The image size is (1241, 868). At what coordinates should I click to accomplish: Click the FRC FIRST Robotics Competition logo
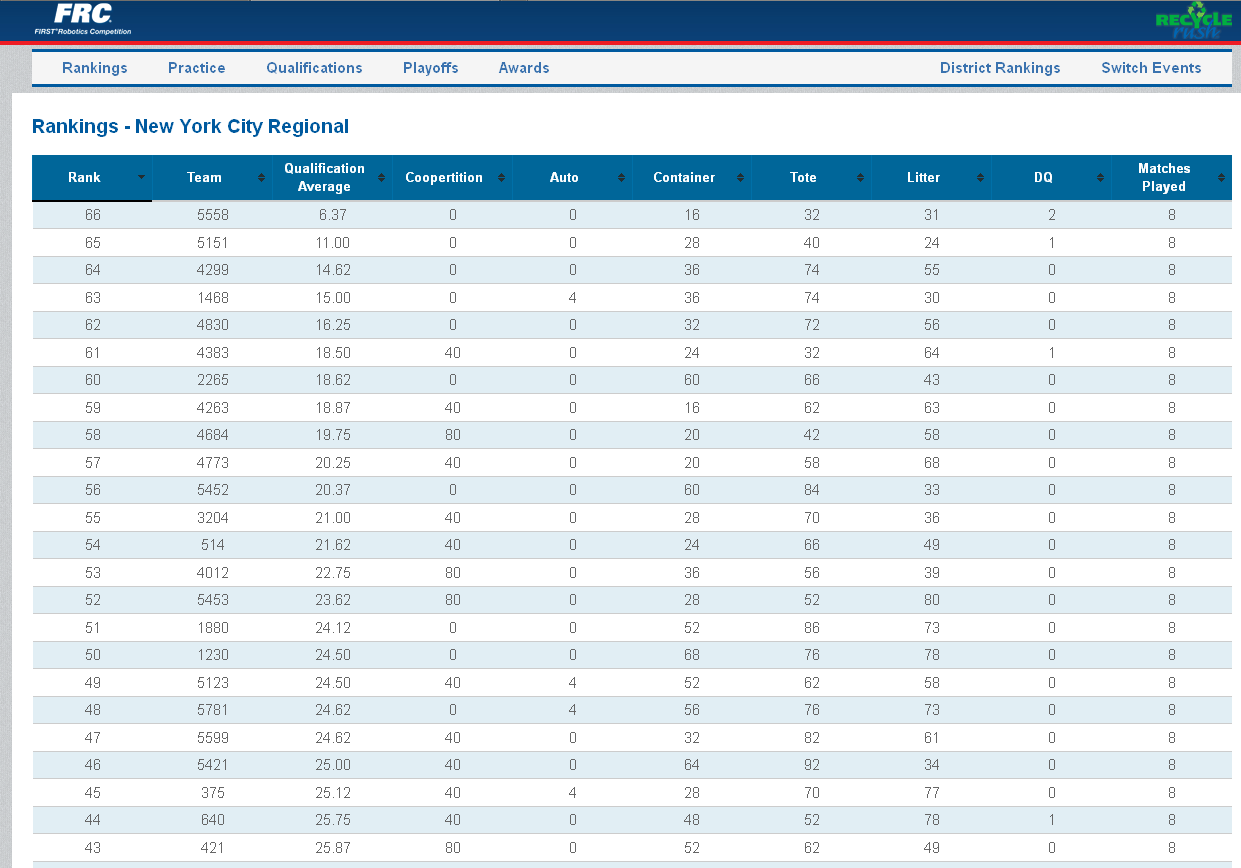pos(82,19)
